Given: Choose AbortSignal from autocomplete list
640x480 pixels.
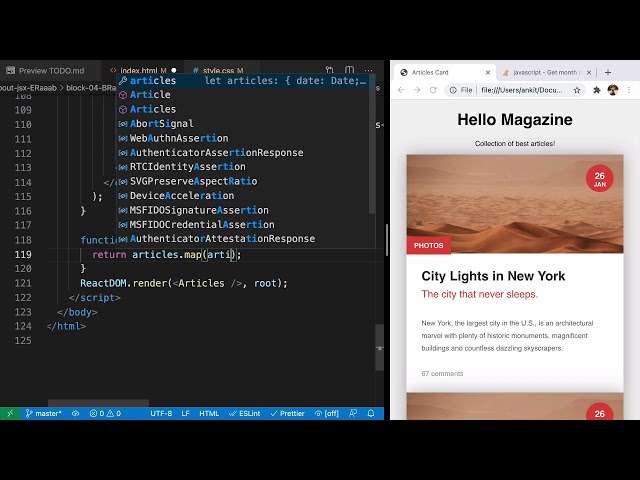Looking at the screenshot, I should pos(243,123).
